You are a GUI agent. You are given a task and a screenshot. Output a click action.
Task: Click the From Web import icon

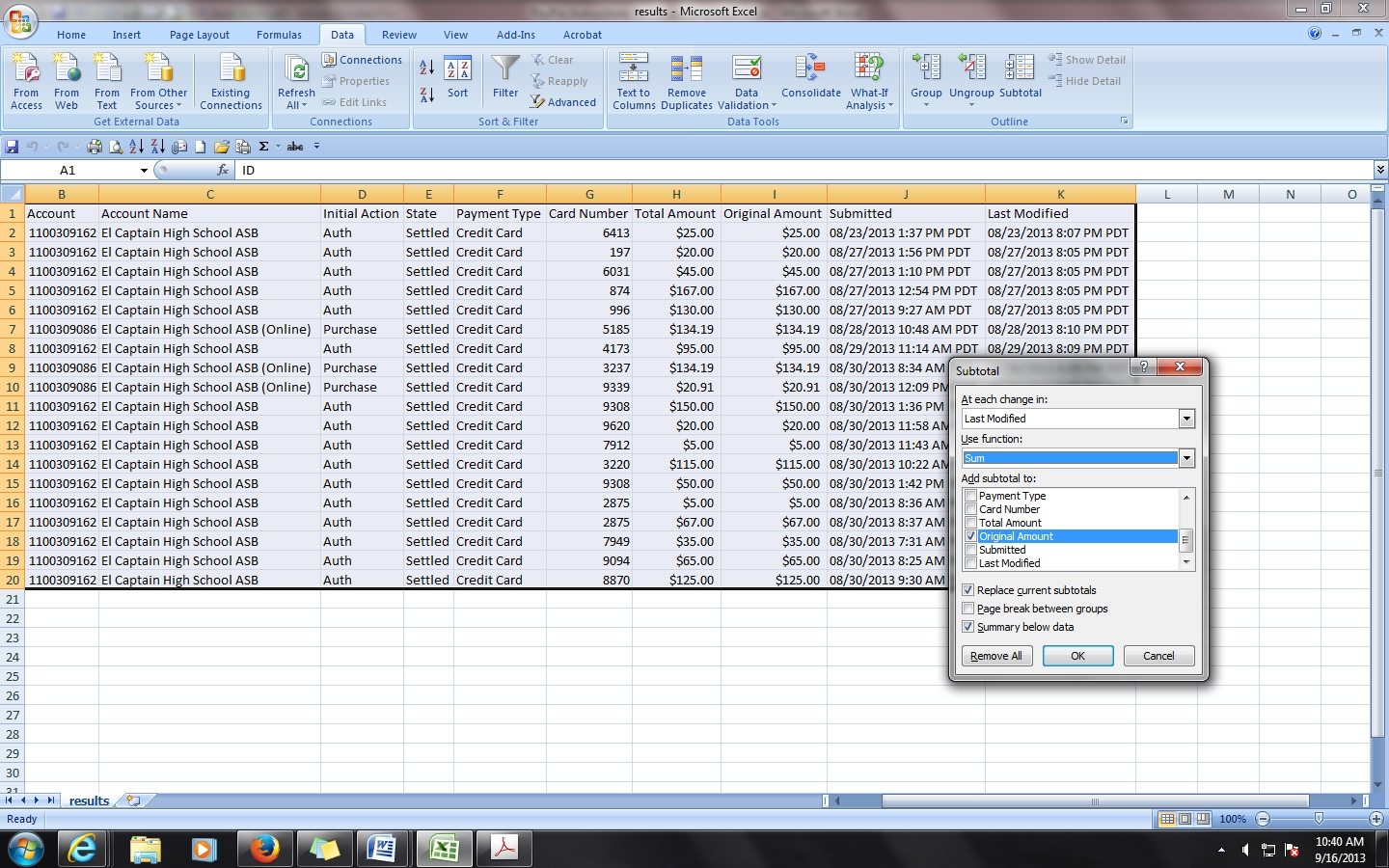(x=67, y=81)
